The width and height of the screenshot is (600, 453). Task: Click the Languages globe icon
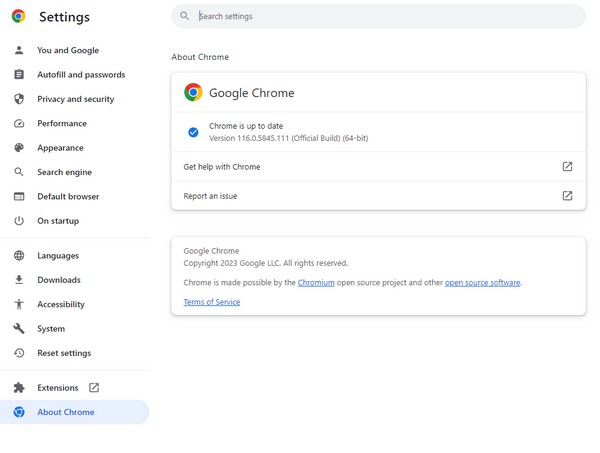19,256
